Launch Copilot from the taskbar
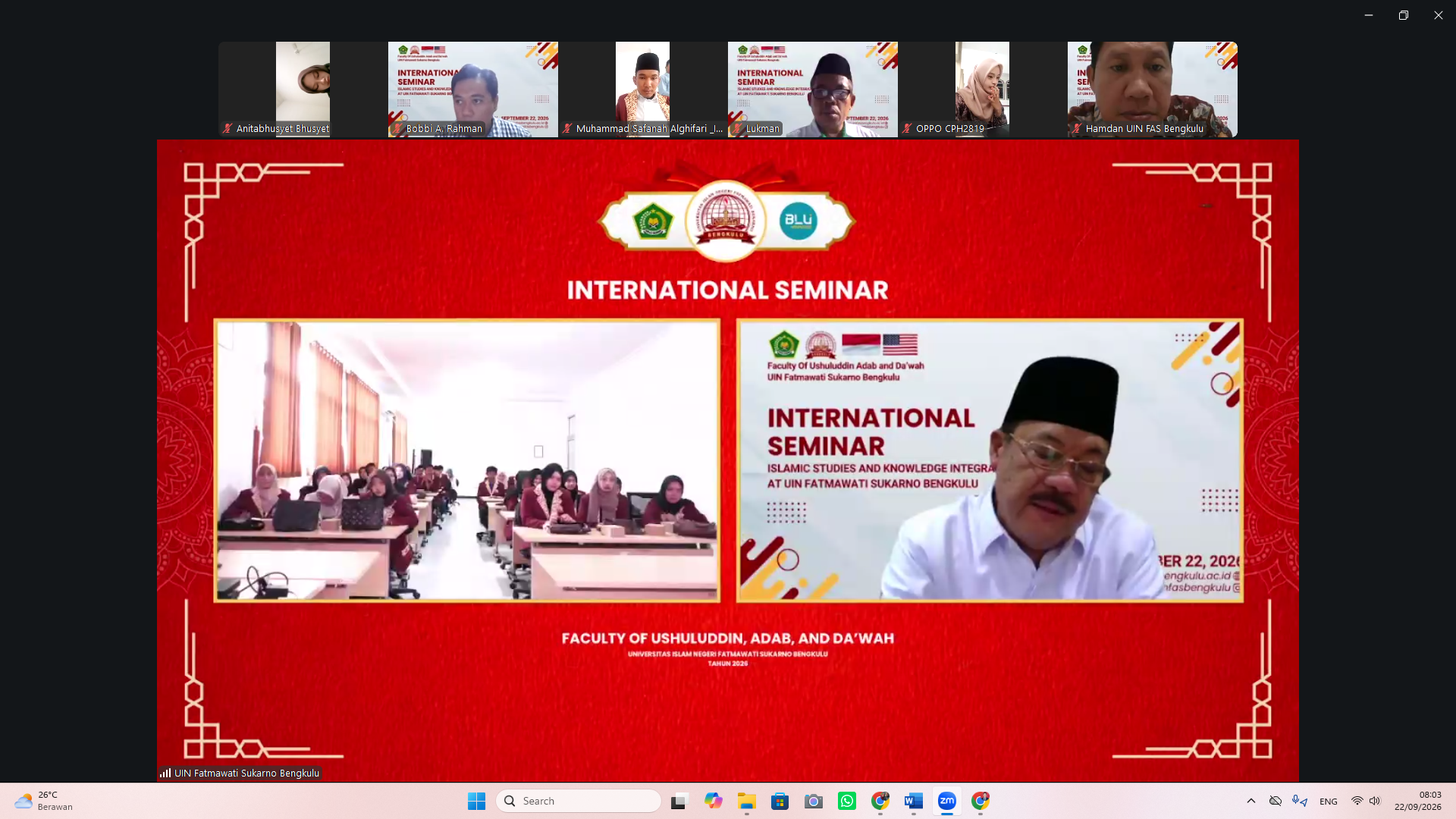The image size is (1456, 819). pos(713,801)
